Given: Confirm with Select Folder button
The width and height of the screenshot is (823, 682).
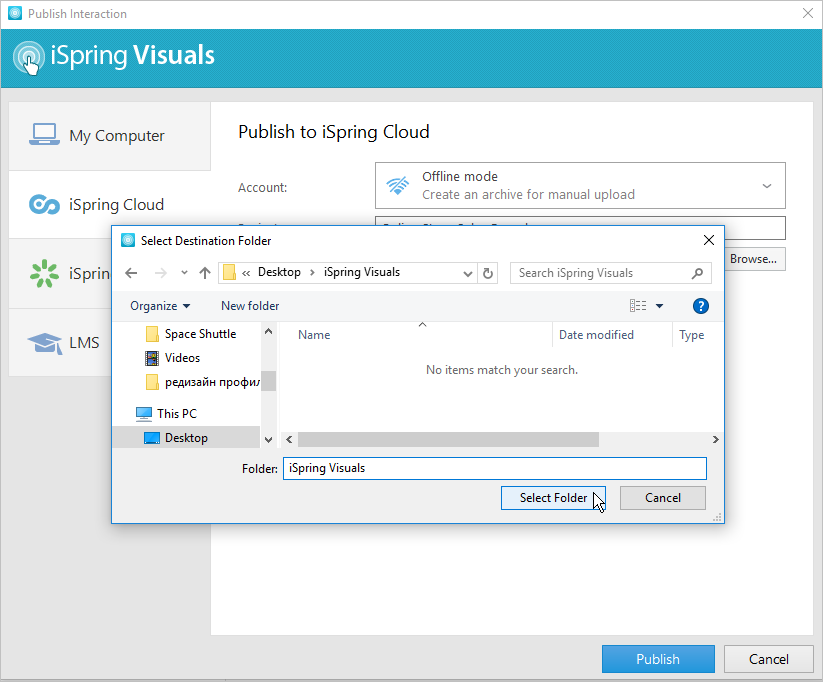Looking at the screenshot, I should point(553,498).
